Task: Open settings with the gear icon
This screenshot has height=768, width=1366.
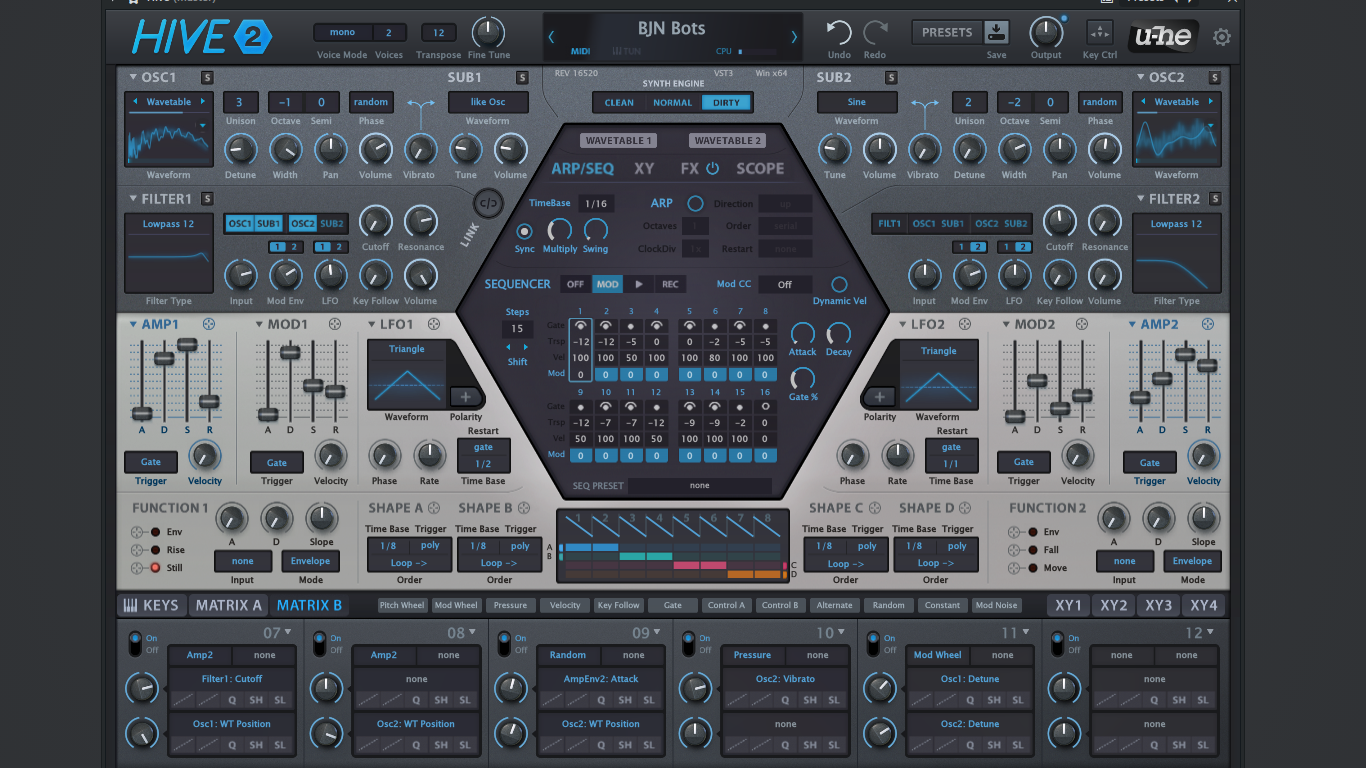Action: [x=1222, y=38]
